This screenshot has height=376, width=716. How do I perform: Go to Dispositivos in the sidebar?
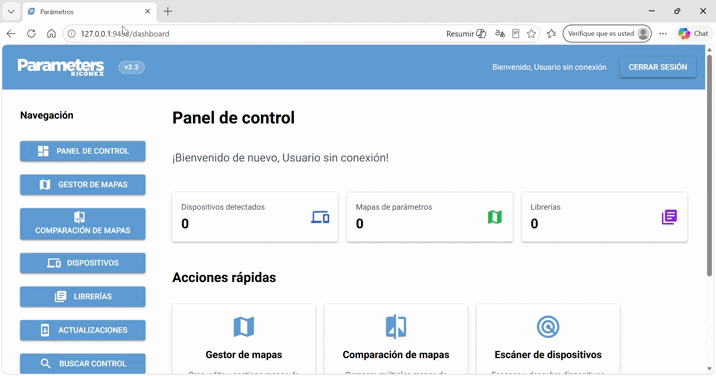(83, 263)
